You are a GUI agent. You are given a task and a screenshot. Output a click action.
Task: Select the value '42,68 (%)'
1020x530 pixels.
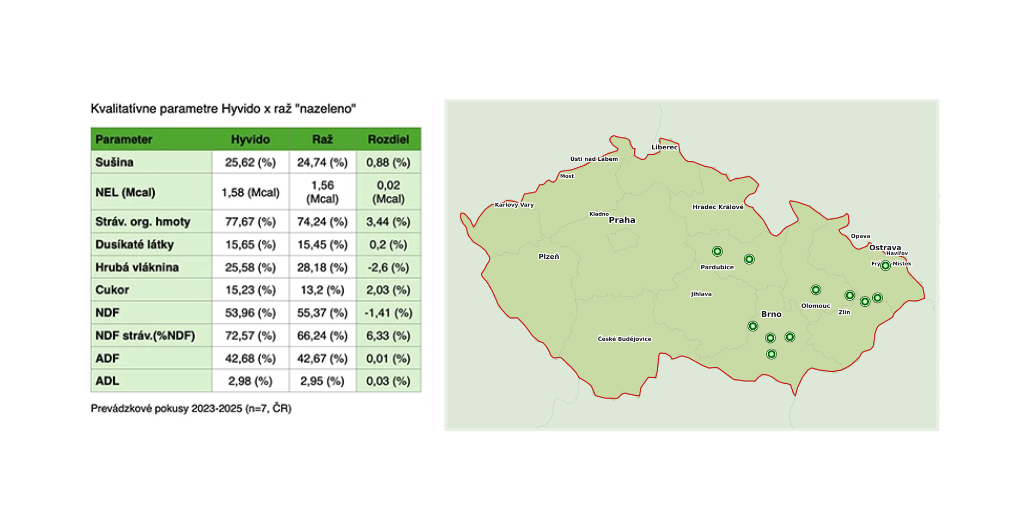[x=250, y=358]
